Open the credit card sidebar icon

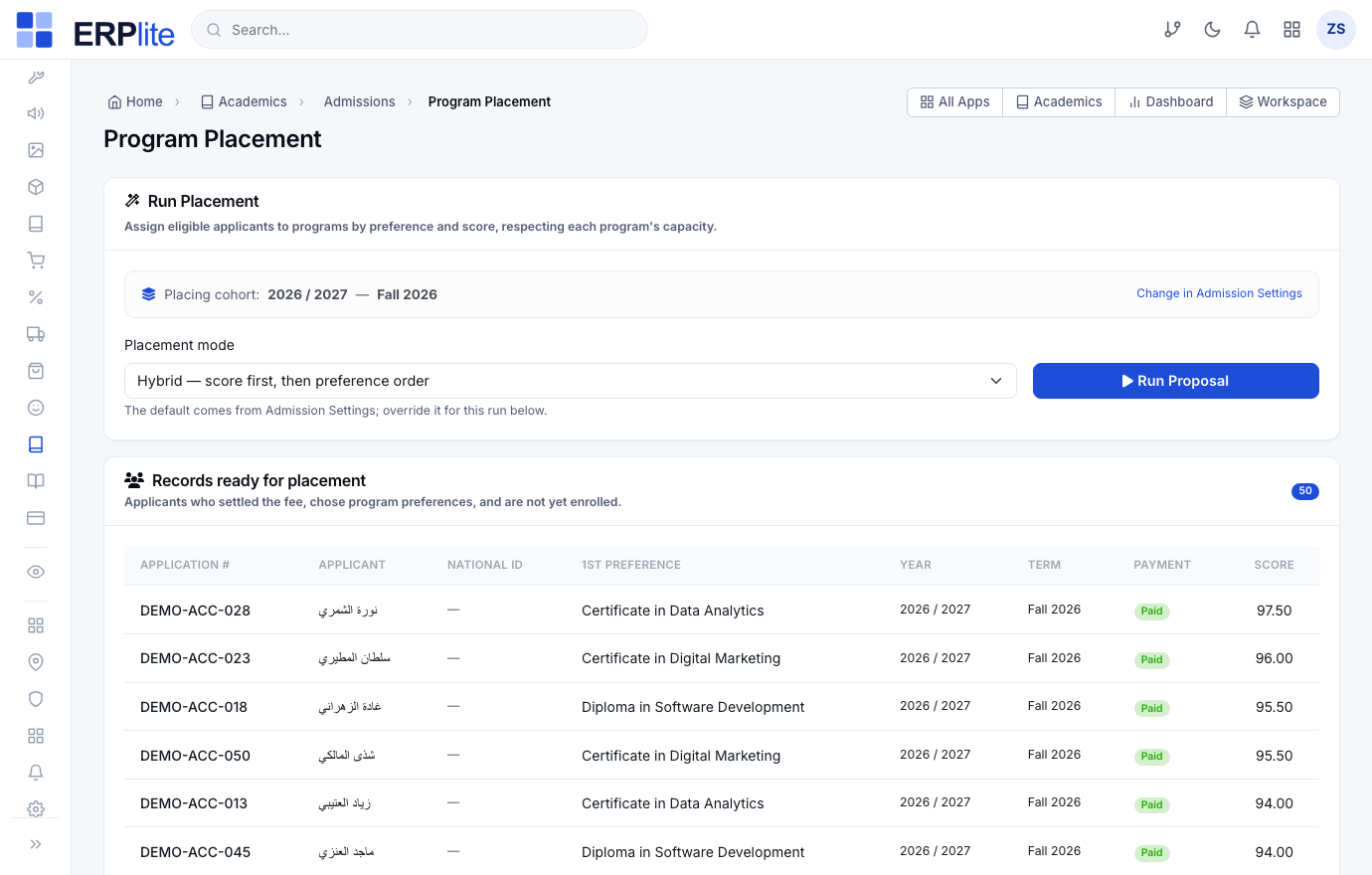click(36, 518)
